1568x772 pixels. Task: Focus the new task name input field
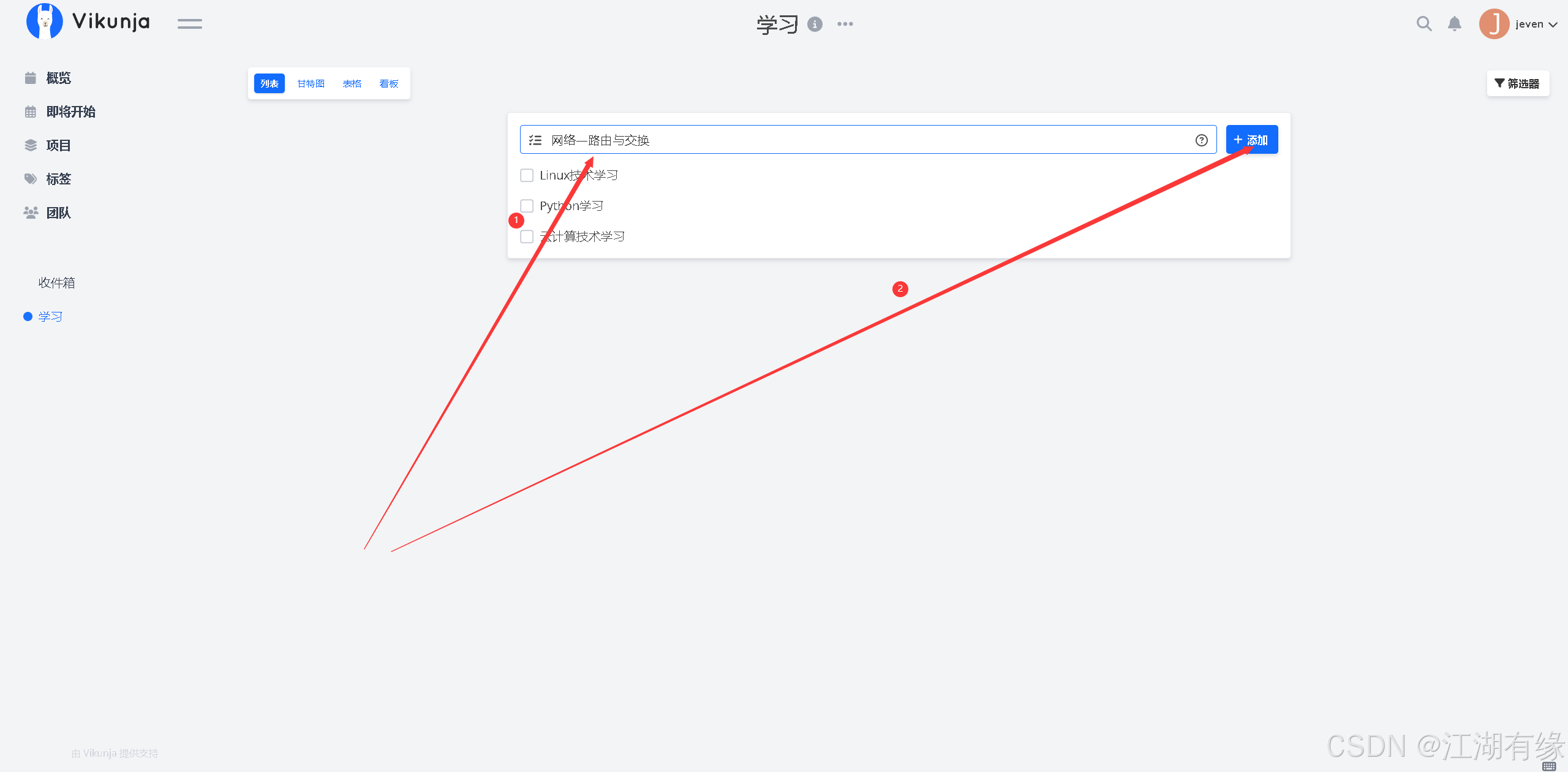tap(858, 140)
